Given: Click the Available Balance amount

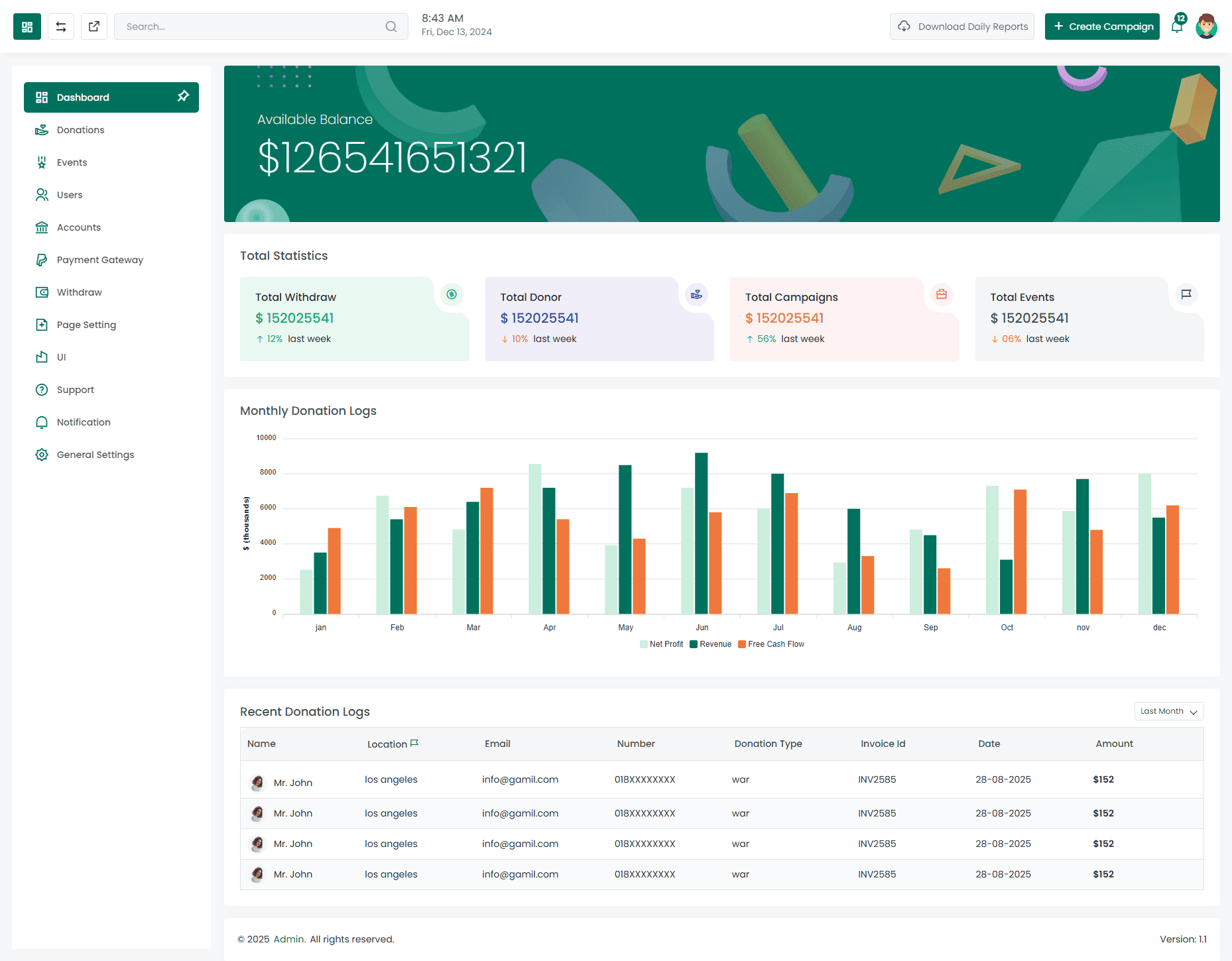Looking at the screenshot, I should coord(392,158).
